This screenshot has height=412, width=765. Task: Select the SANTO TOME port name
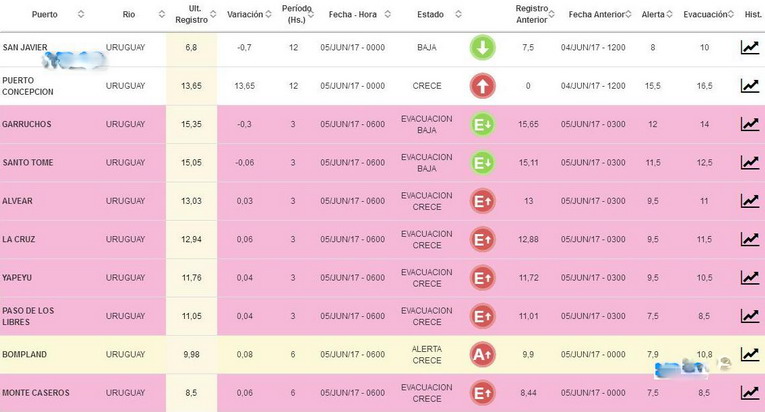click(28, 163)
